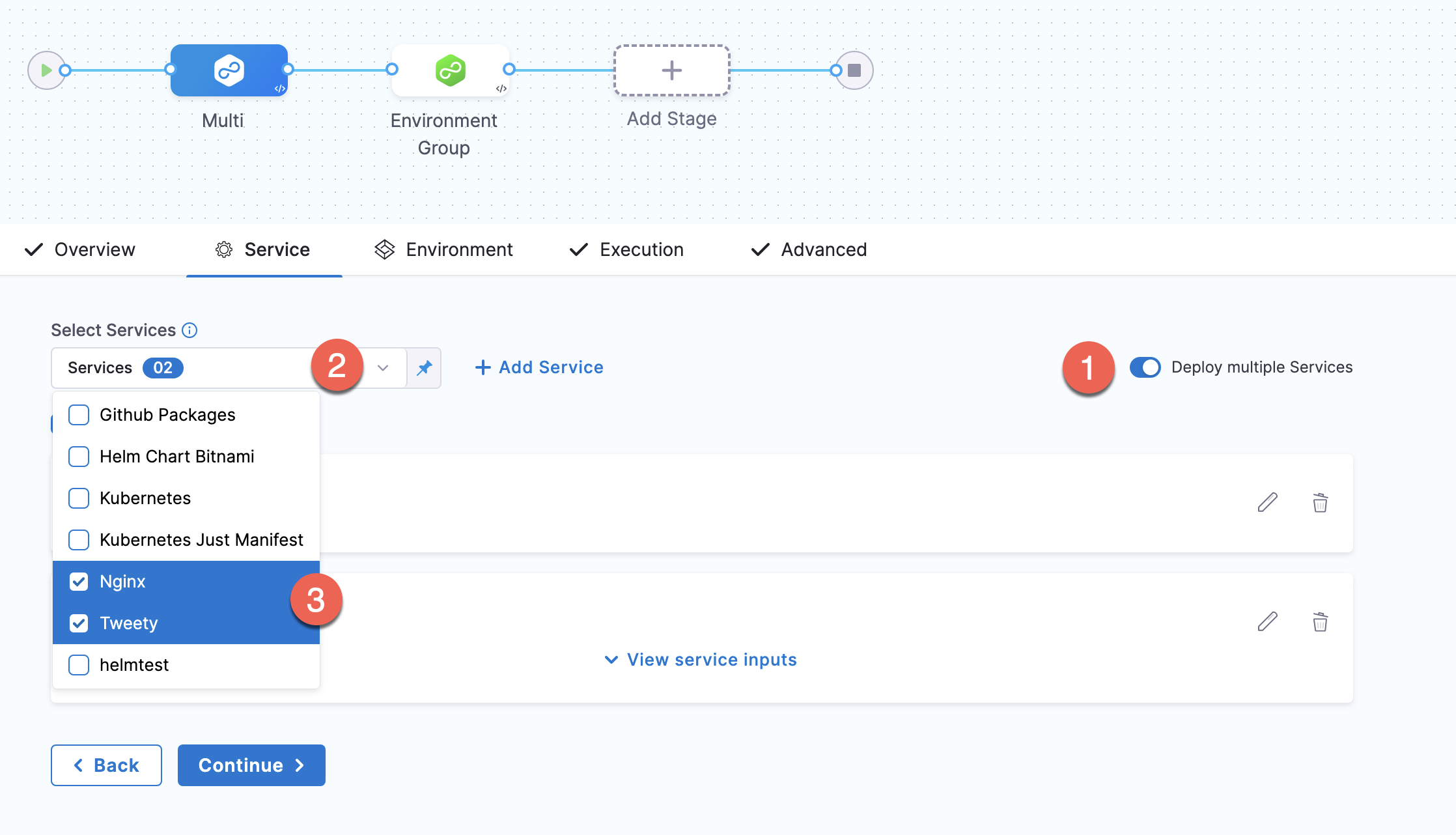Check the Github Packages checkbox
The height and width of the screenshot is (835, 1456).
(79, 415)
